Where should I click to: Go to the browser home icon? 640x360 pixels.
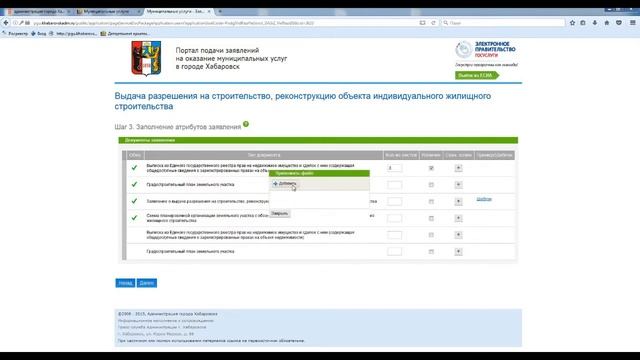(x=607, y=23)
